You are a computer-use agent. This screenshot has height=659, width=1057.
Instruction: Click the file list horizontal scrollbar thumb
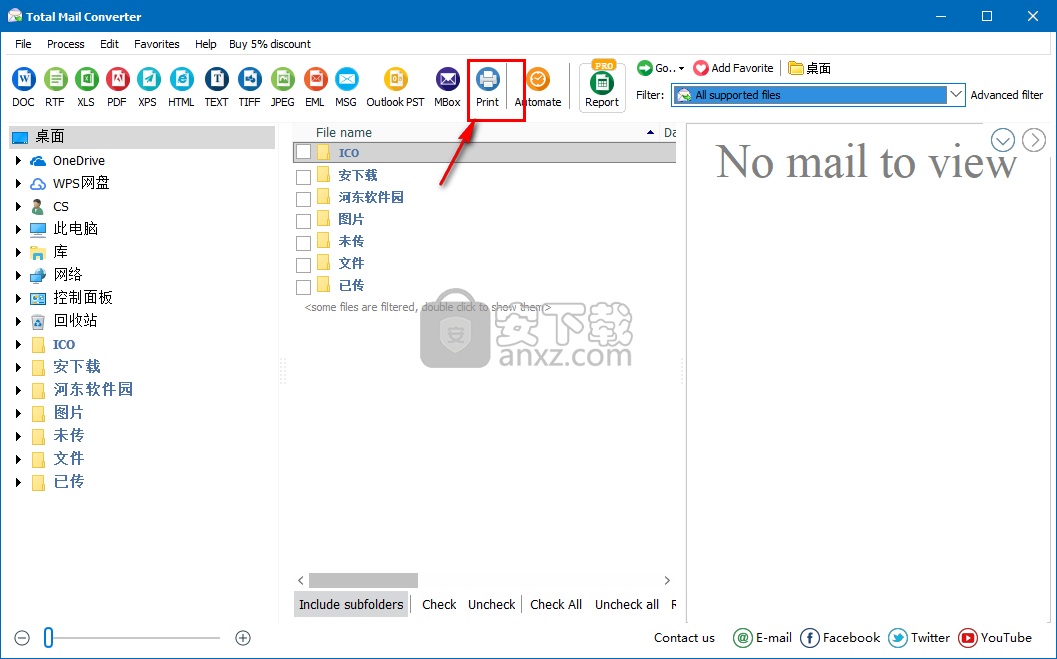363,580
